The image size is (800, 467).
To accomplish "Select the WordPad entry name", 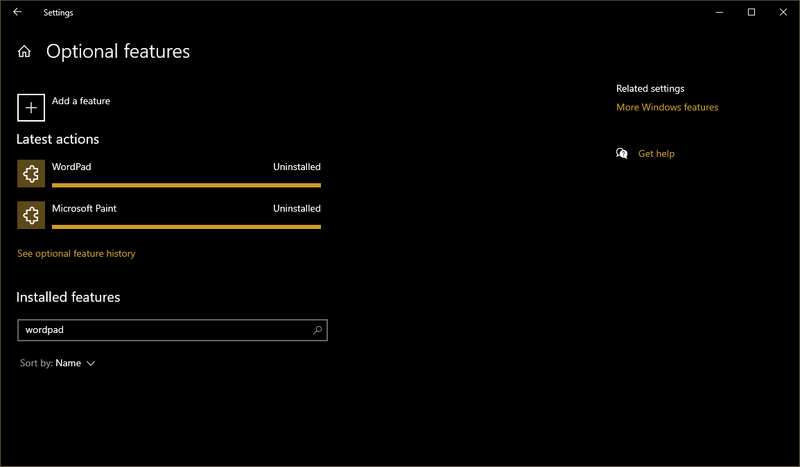I will [x=71, y=167].
